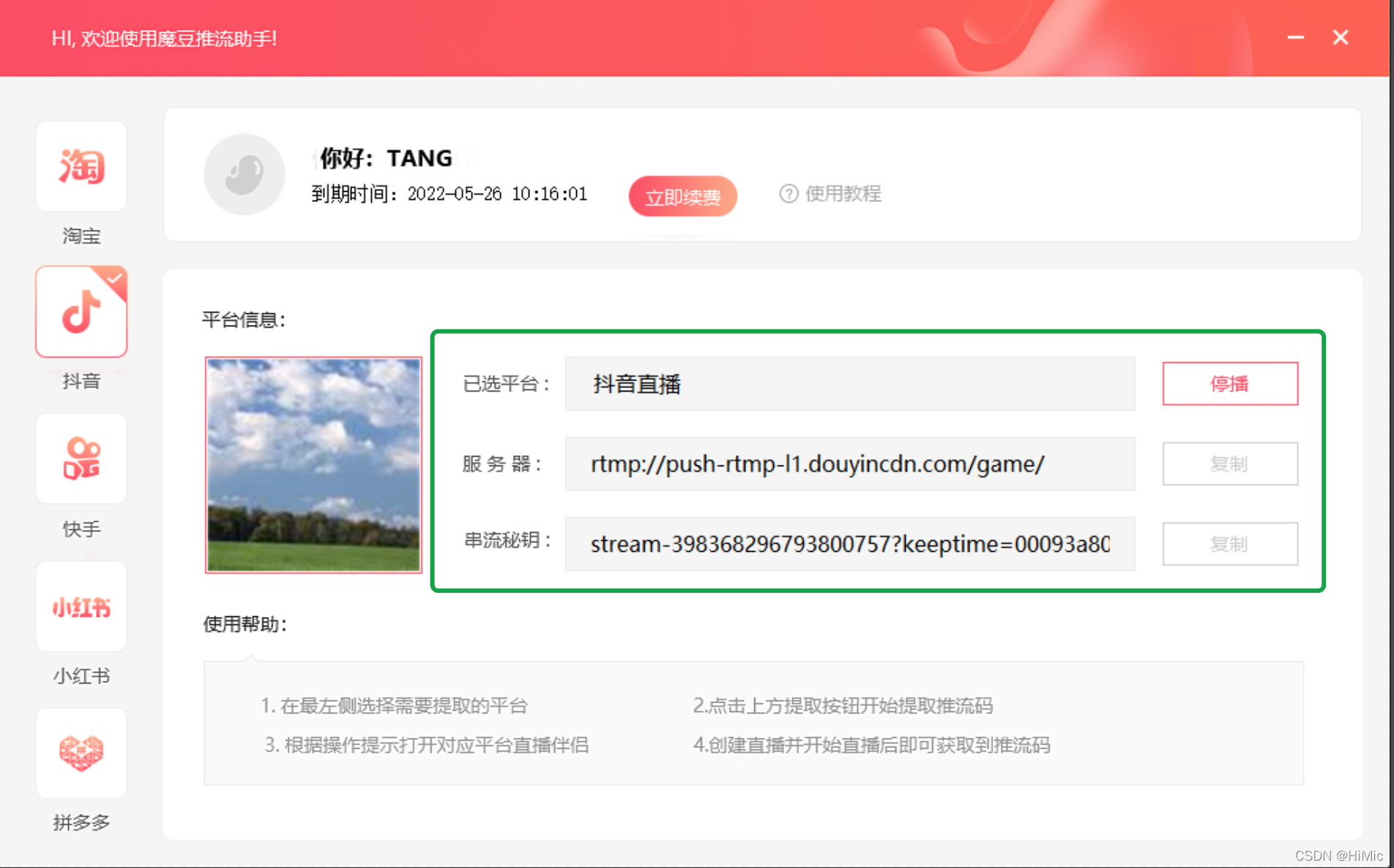
Task: Click the 平台信息 heading
Action: [x=244, y=320]
